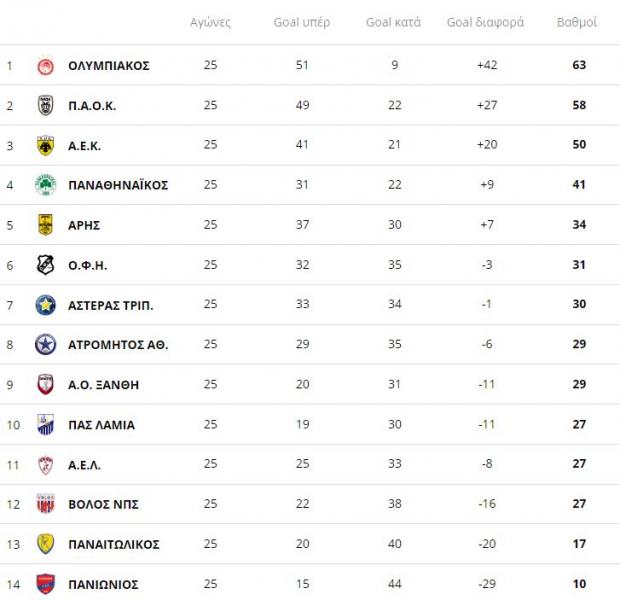Screen dimensions: 620x600
Task: Click the A.E.K. yellow crest icon
Action: [x=44, y=145]
